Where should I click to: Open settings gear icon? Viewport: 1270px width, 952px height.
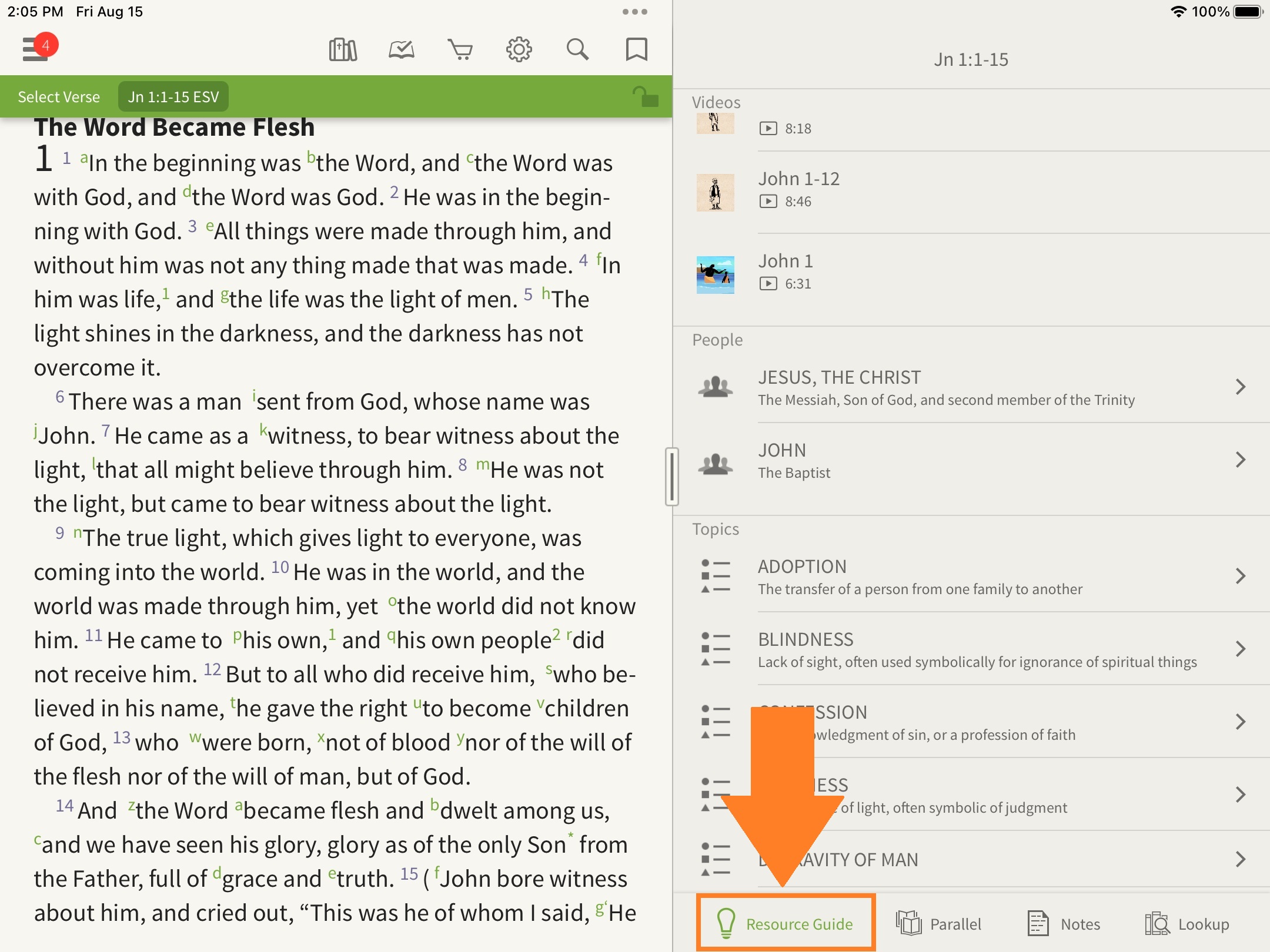[519, 50]
